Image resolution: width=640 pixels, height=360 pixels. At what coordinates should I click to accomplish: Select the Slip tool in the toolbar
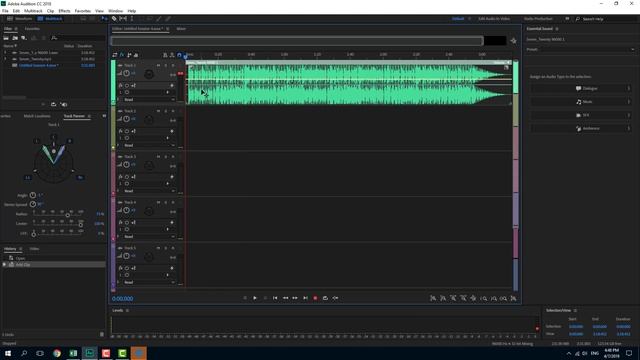[123, 19]
